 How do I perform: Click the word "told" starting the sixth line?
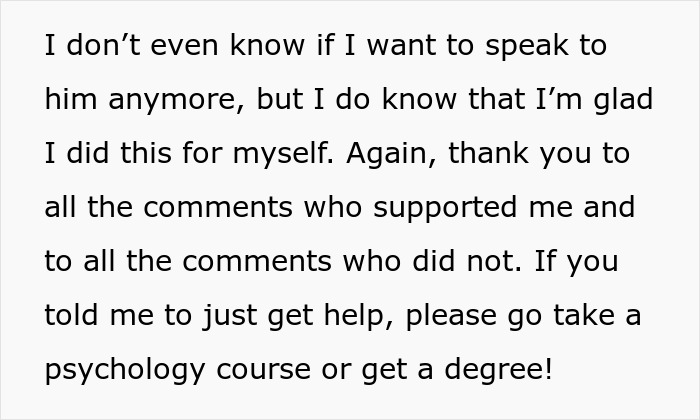(71, 316)
